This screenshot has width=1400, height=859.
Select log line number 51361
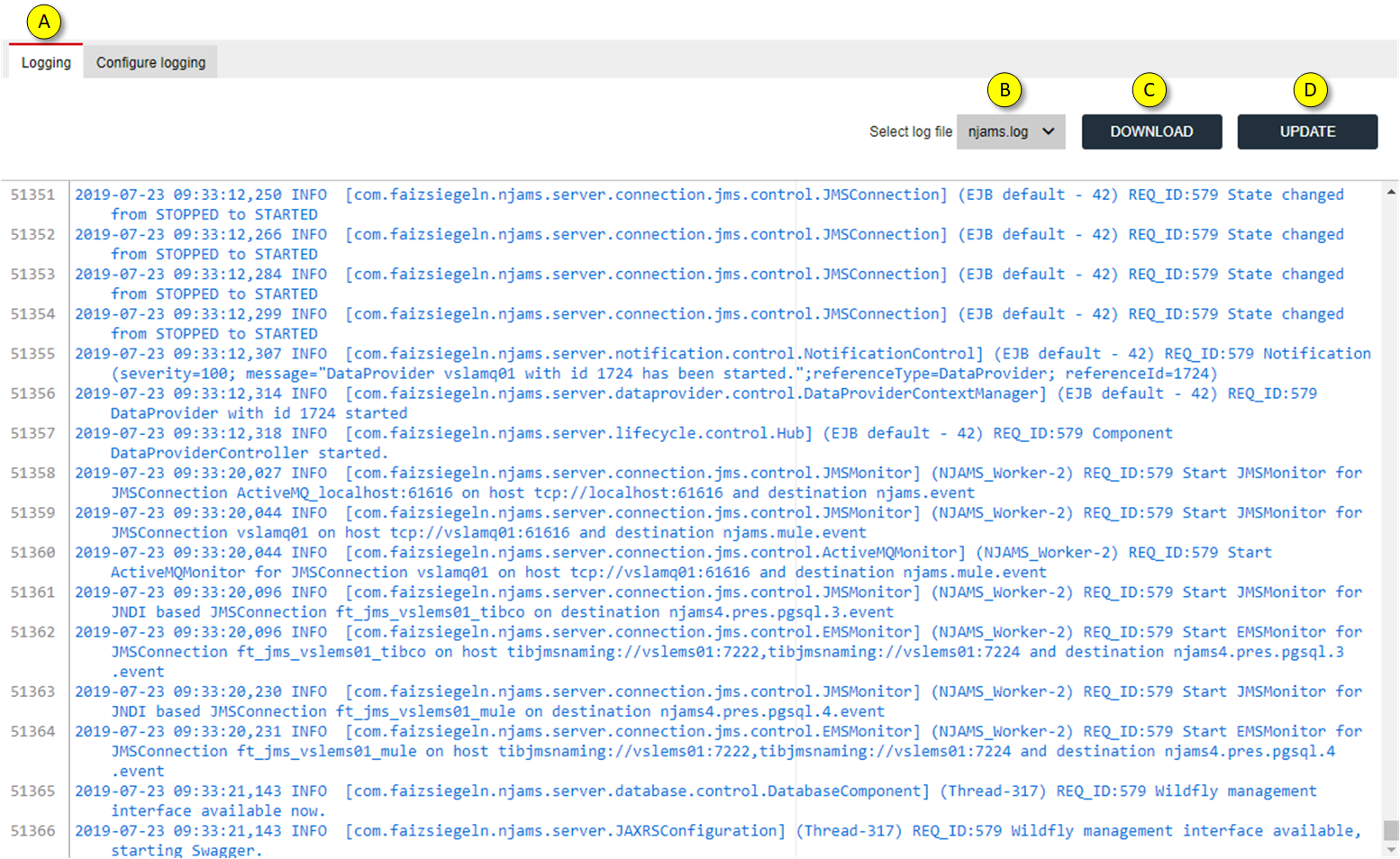click(33, 592)
